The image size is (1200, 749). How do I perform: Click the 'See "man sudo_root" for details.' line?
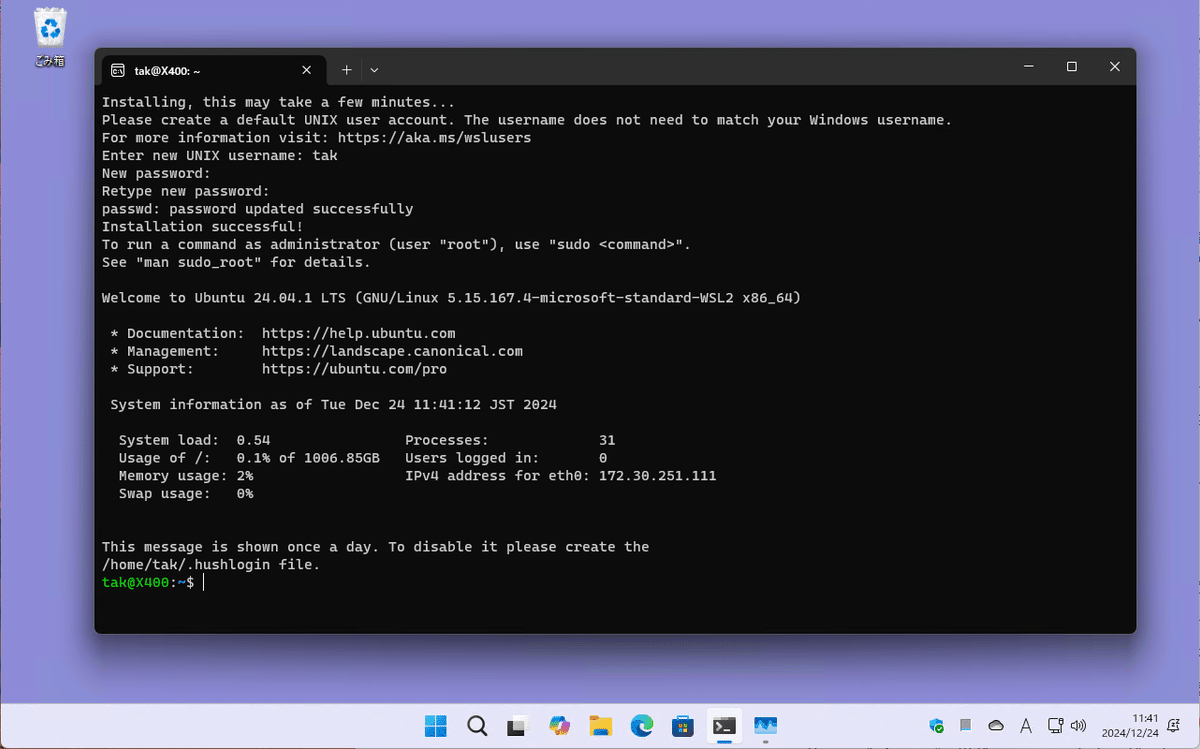point(236,263)
